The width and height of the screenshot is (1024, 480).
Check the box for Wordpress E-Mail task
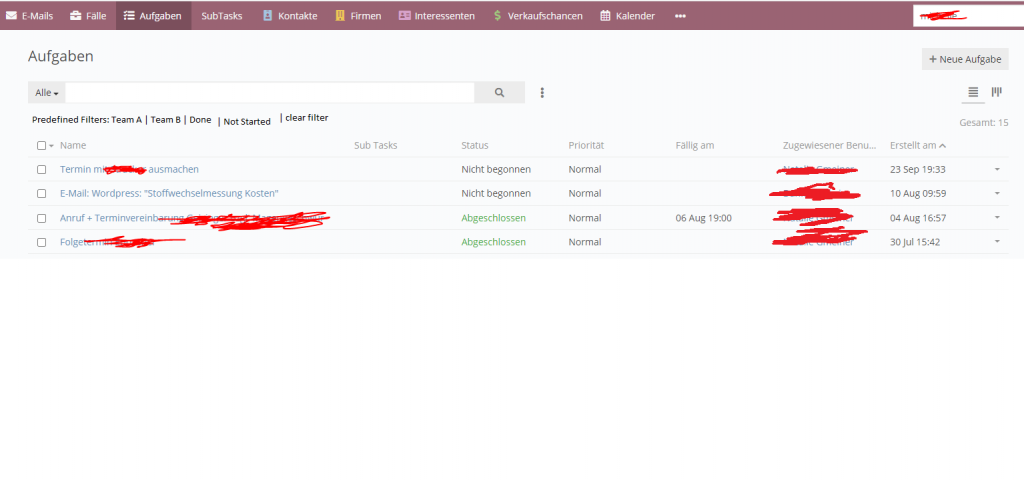pyautogui.click(x=42, y=193)
